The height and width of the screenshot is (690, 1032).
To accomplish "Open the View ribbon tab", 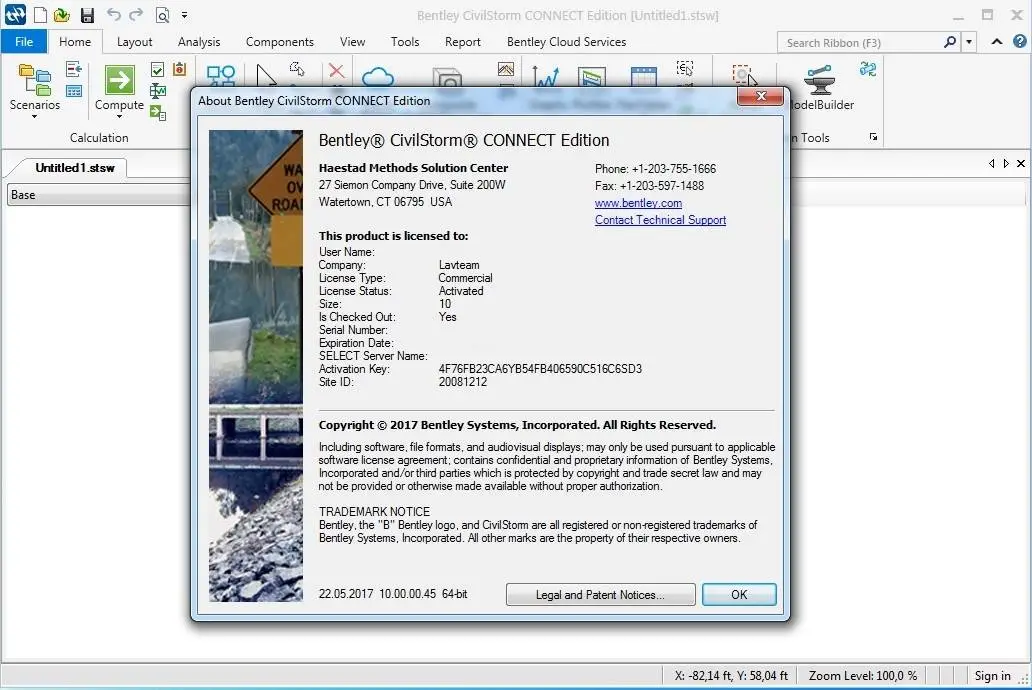I will coord(352,41).
